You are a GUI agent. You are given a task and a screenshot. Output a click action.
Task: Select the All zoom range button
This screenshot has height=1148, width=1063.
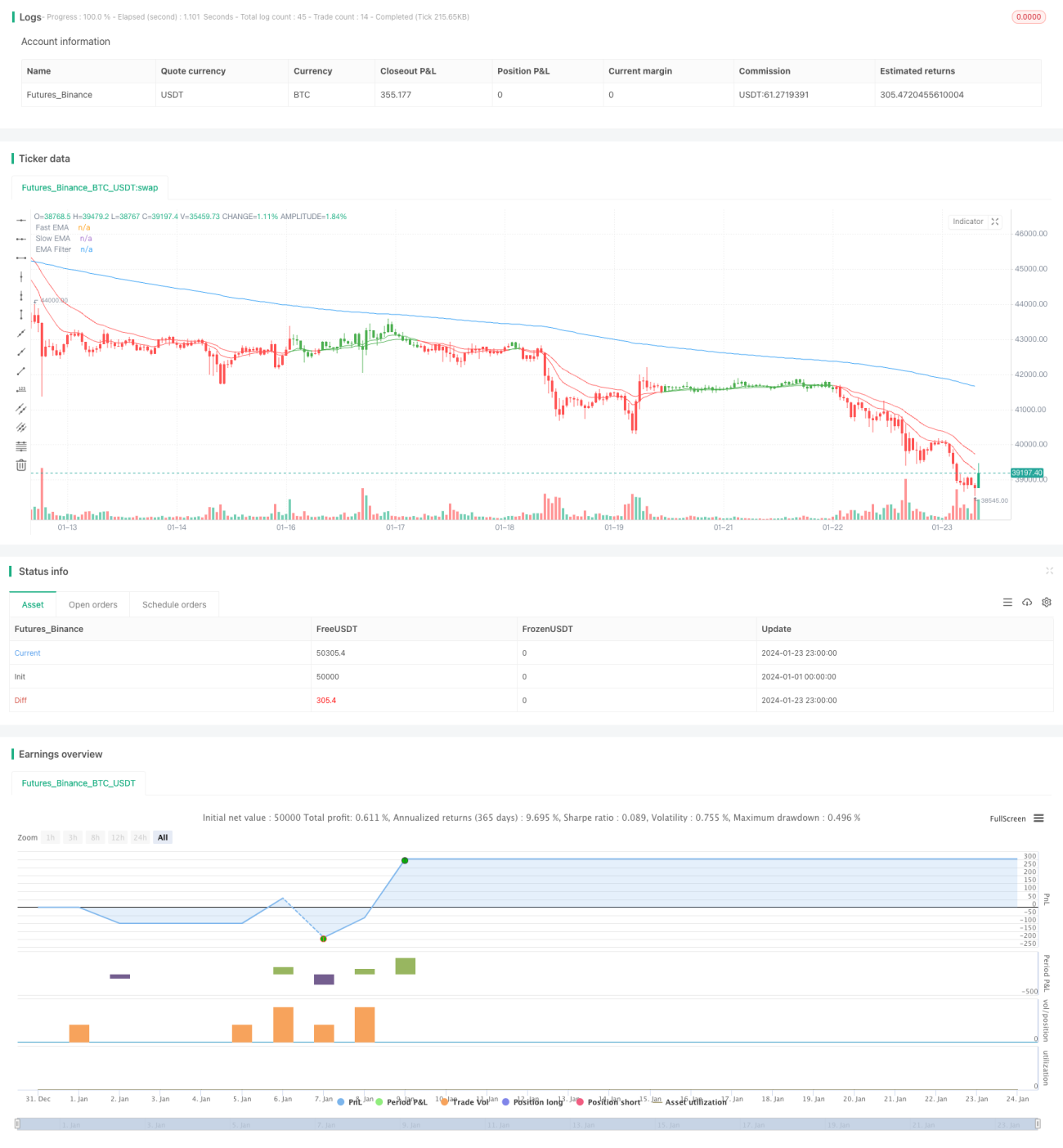click(x=163, y=837)
